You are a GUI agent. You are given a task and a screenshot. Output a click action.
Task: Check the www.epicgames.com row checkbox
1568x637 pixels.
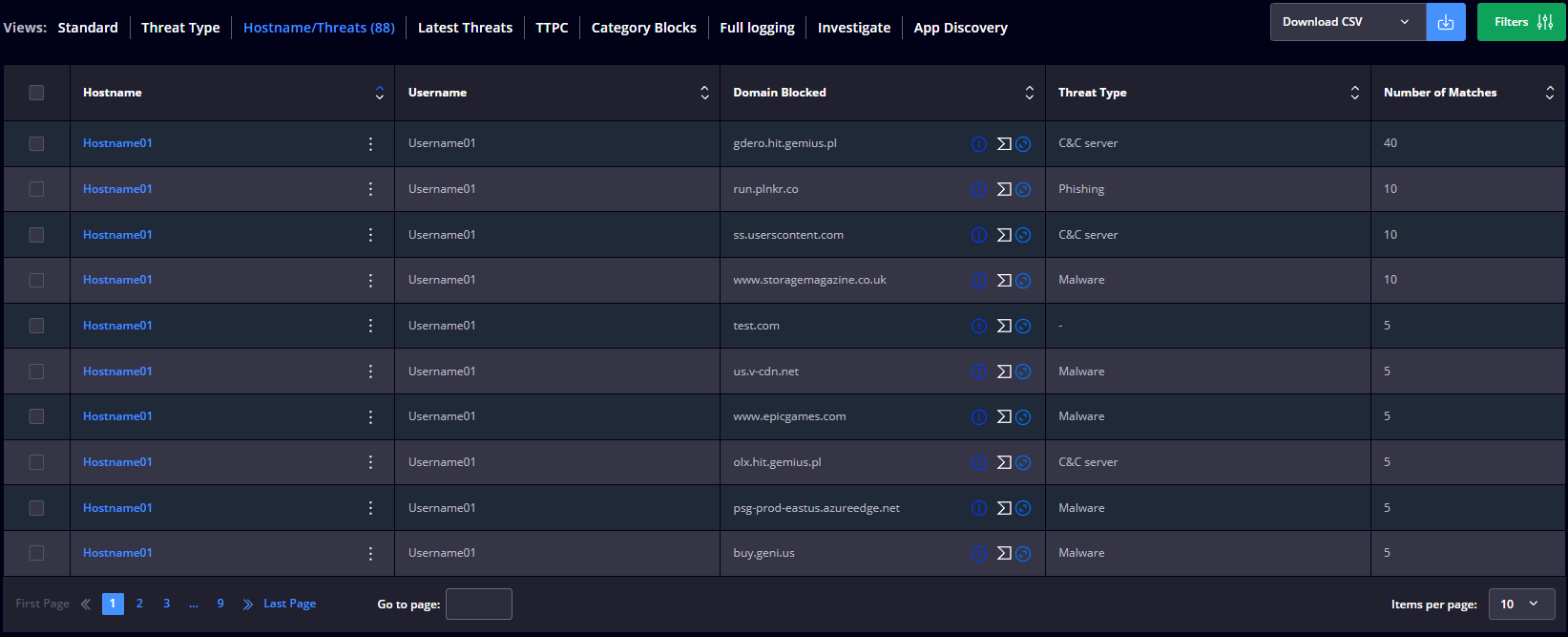[36, 416]
